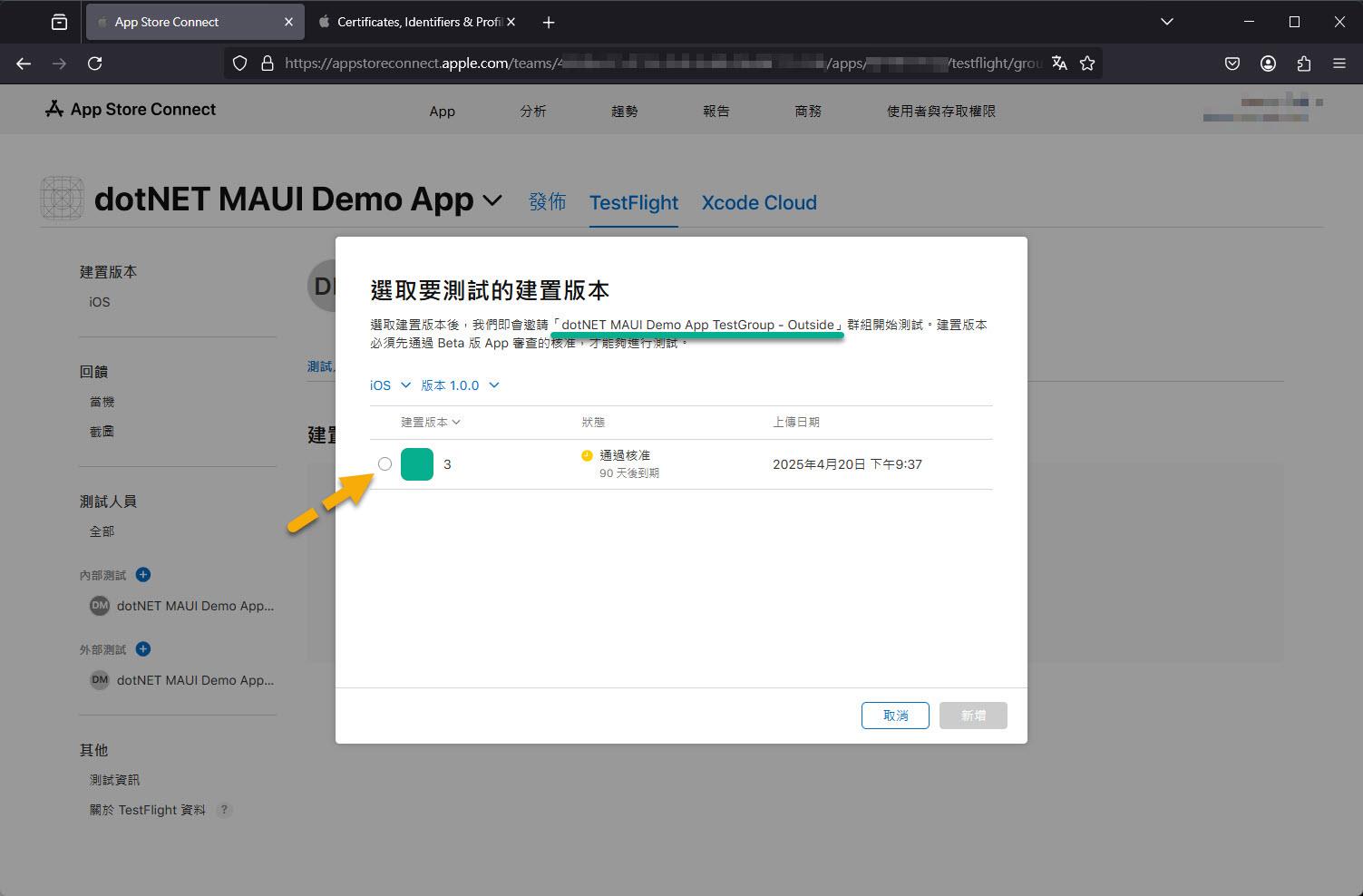Open the Firefox hamburger menu

pyautogui.click(x=1339, y=63)
